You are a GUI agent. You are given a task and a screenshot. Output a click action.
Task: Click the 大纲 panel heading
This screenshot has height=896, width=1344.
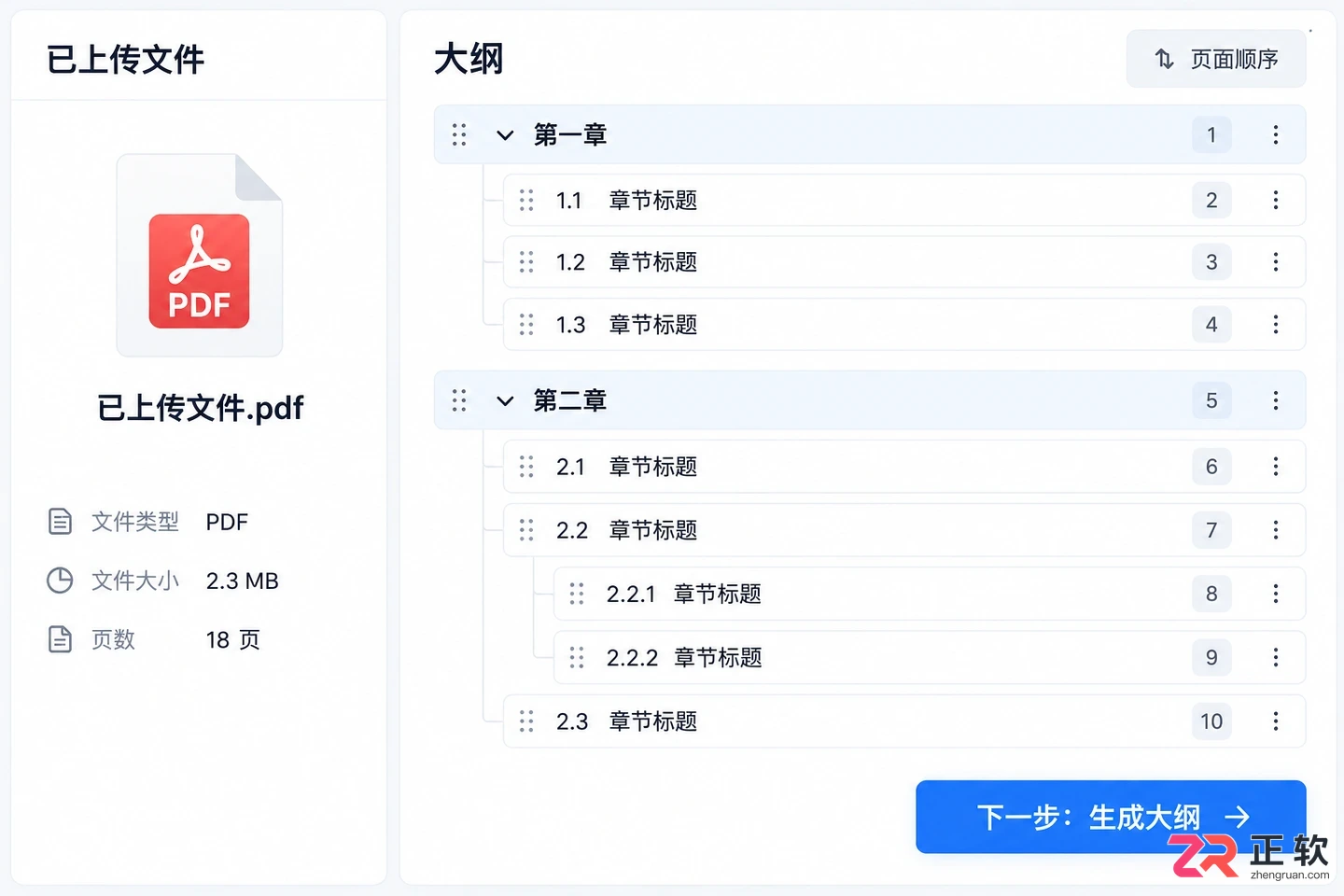469,59
